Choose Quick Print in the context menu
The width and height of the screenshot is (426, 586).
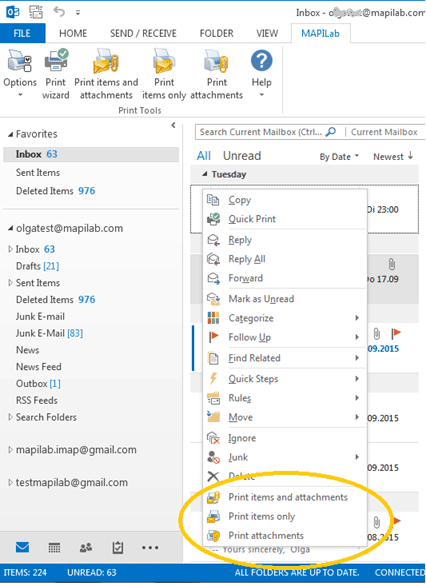coord(285,219)
